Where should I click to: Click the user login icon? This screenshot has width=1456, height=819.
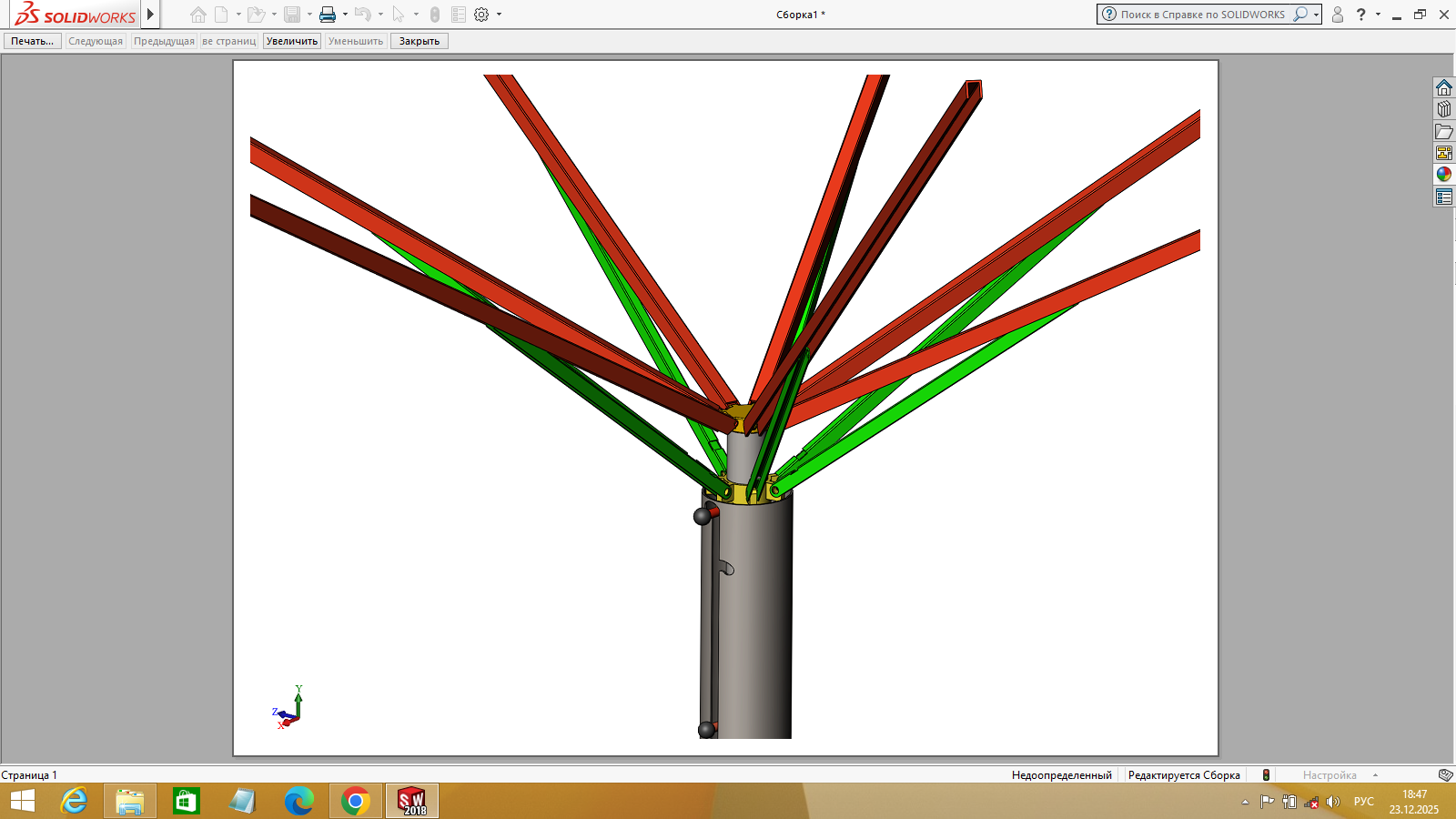pyautogui.click(x=1338, y=15)
